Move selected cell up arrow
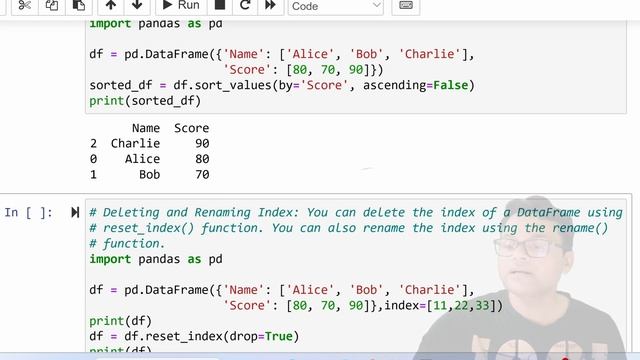Viewport: 640px width, 360px height. click(111, 6)
